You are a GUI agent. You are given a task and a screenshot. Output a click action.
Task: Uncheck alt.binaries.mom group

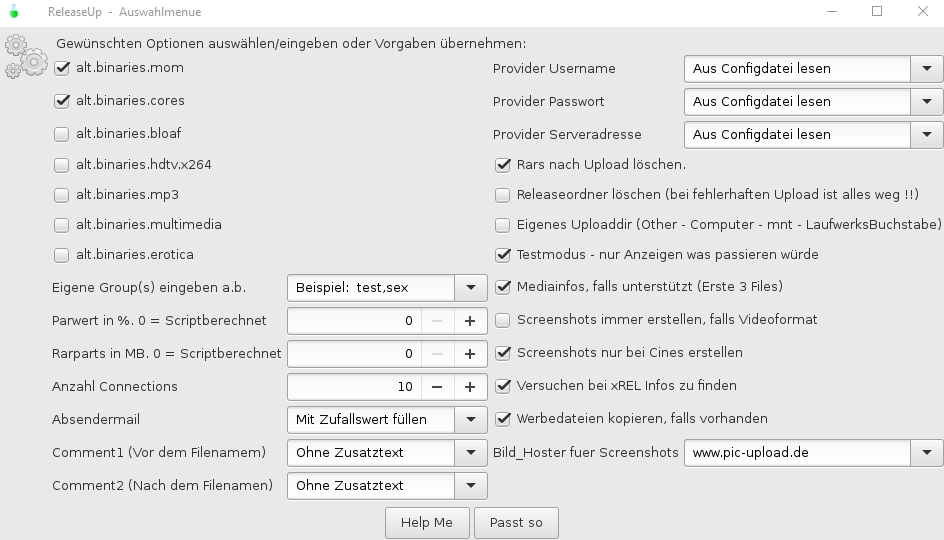(61, 68)
